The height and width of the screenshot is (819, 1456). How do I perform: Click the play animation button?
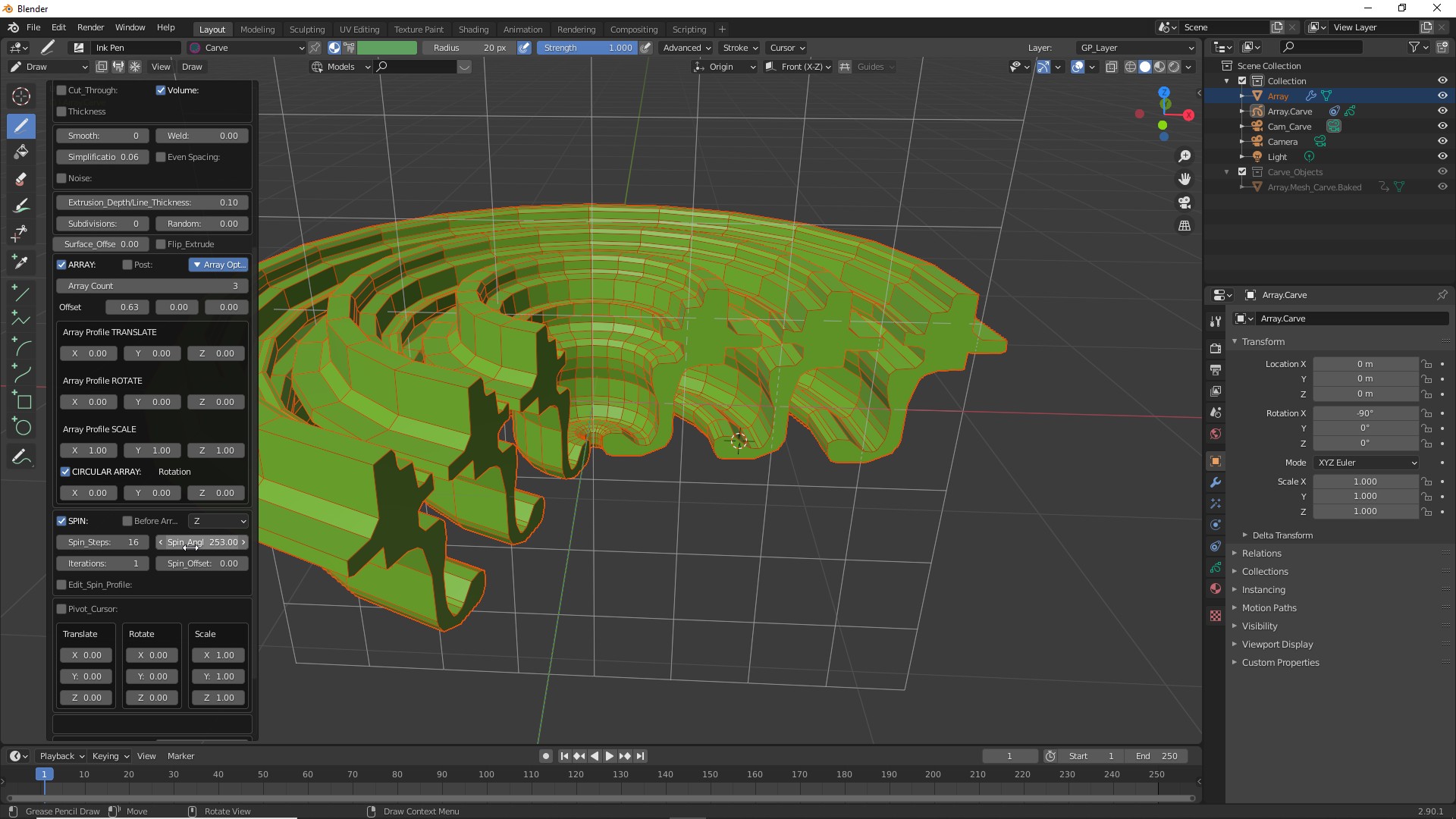click(610, 756)
